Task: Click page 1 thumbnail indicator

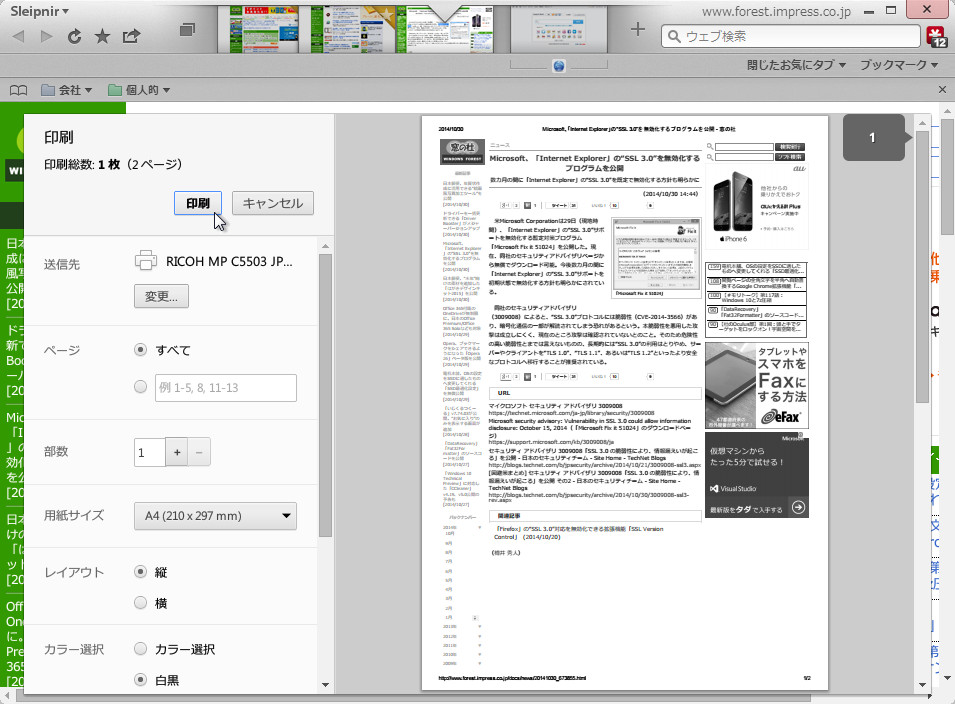Action: pyautogui.click(x=873, y=138)
